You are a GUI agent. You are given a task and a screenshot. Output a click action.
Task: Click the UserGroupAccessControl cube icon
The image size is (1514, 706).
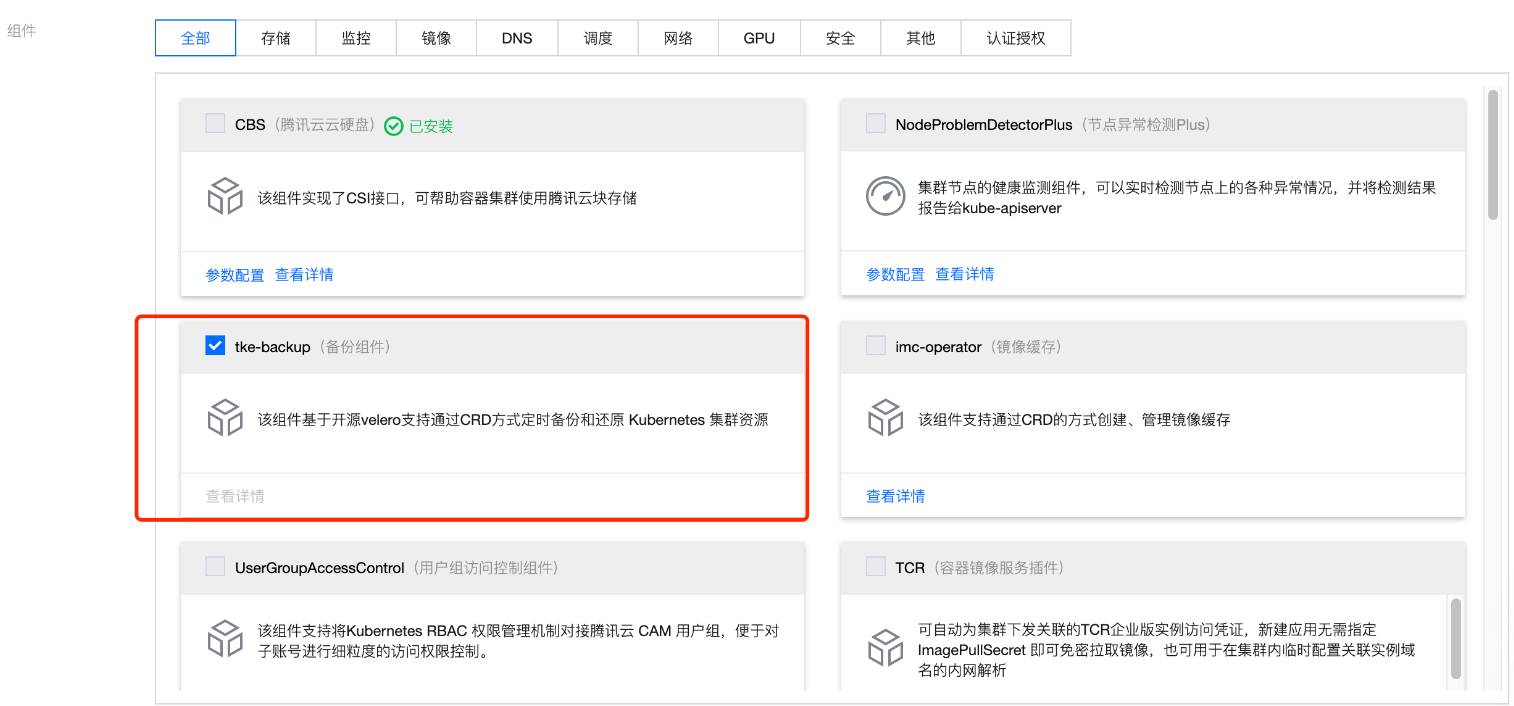coord(225,638)
